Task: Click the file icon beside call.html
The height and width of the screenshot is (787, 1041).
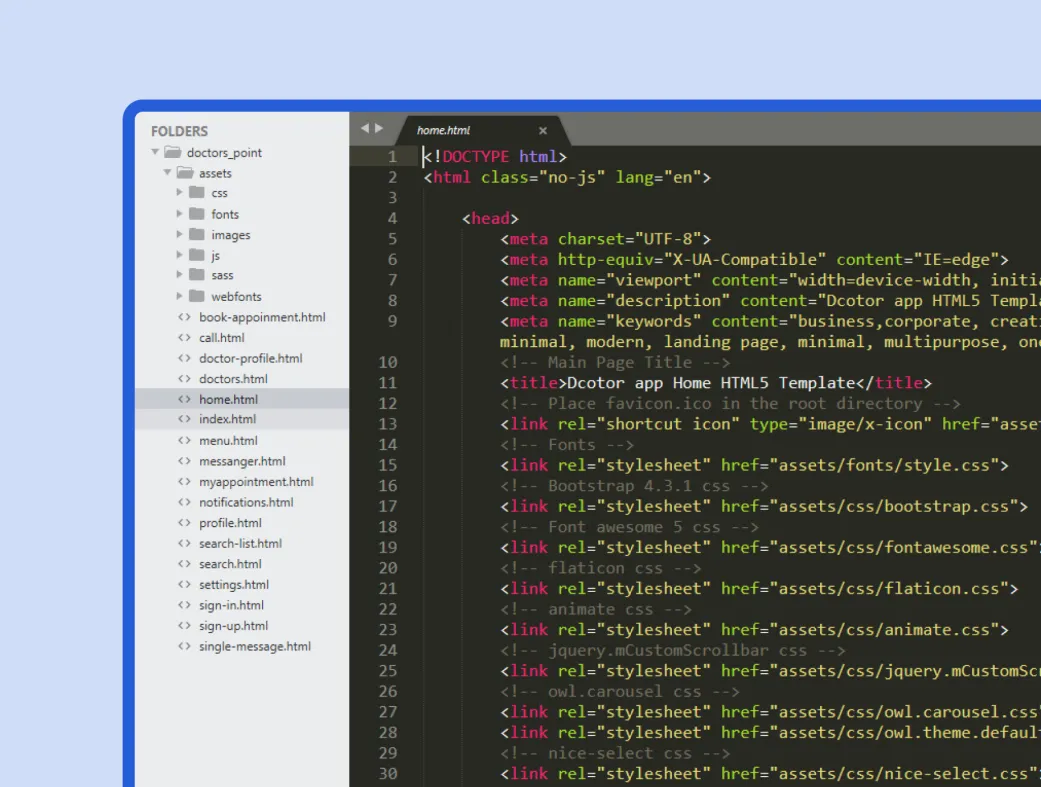Action: tap(184, 338)
